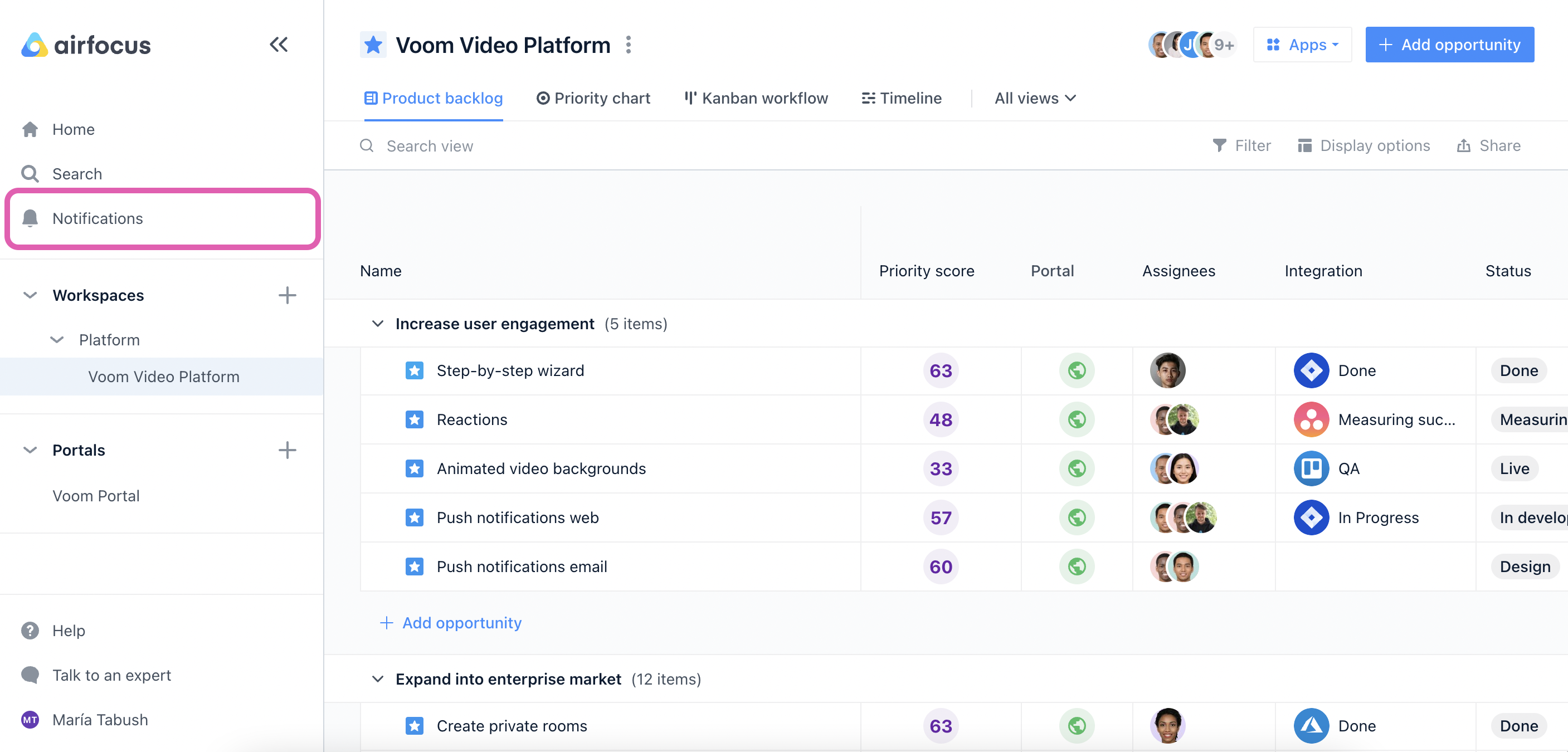
Task: Click the Talk to an expert chat icon
Action: [30, 675]
